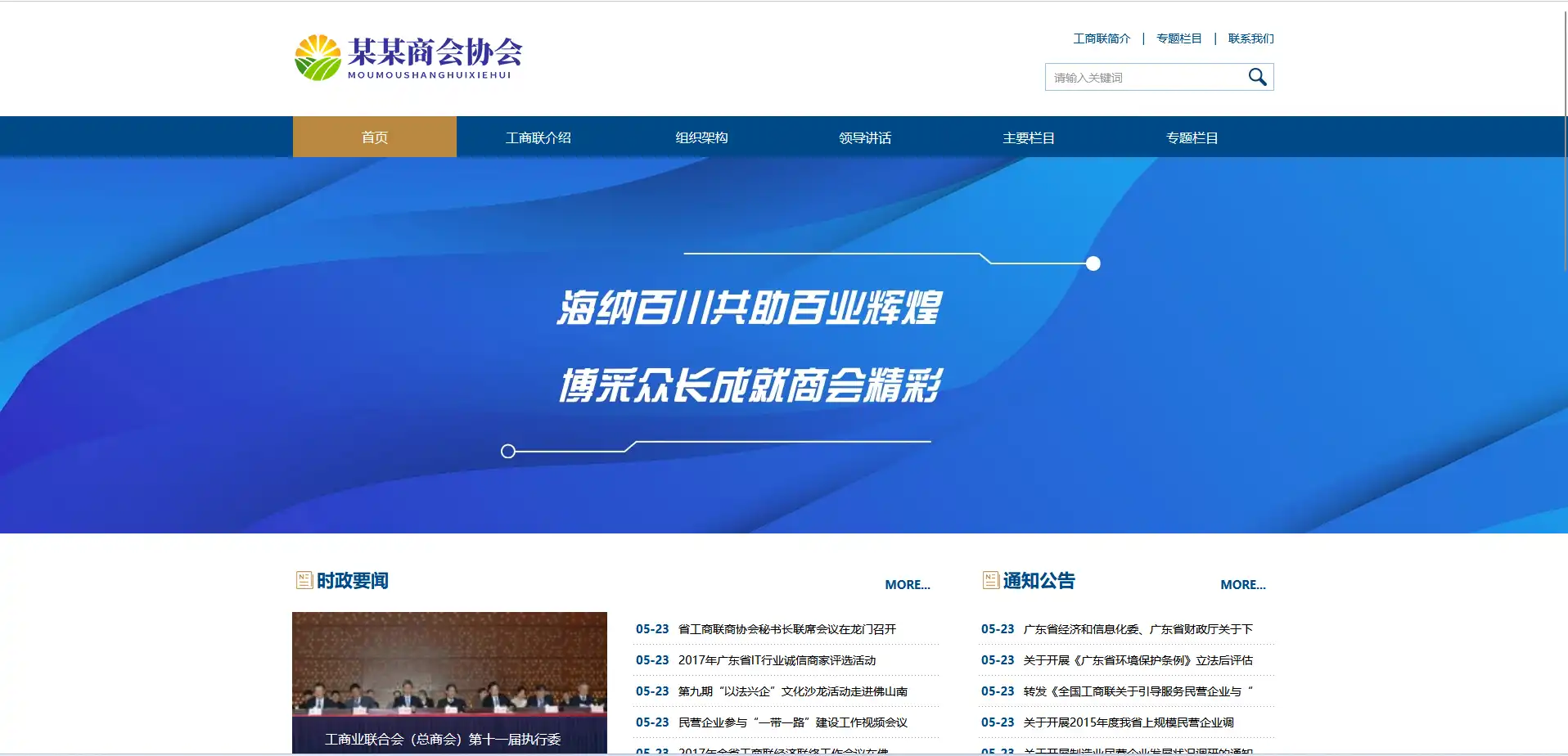
Task: Go to the 工商联介绍 menu item
Action: [x=538, y=137]
